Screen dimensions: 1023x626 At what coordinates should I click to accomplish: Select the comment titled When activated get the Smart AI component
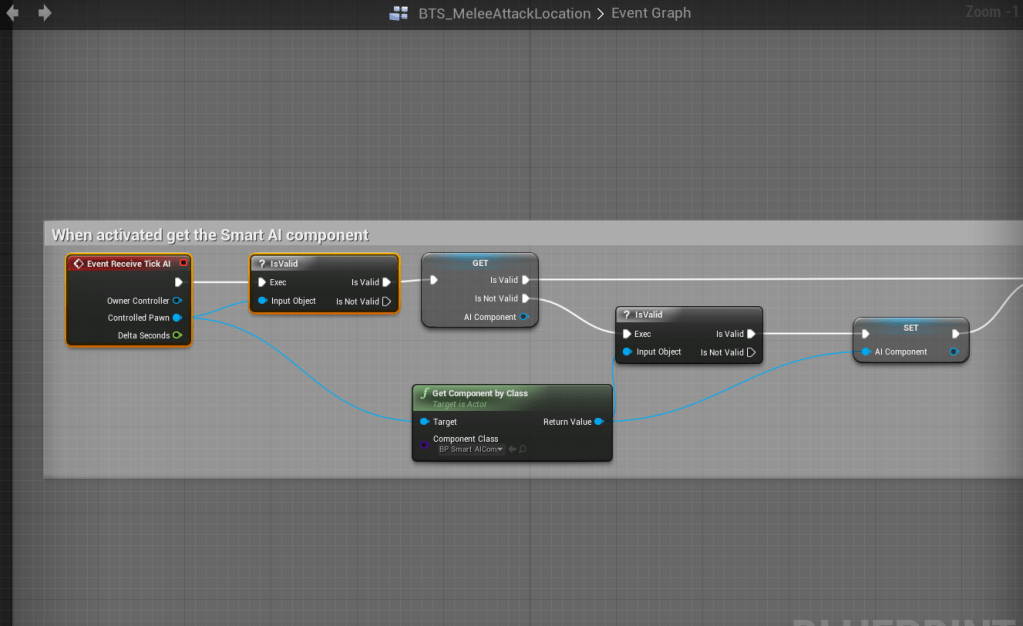point(210,235)
